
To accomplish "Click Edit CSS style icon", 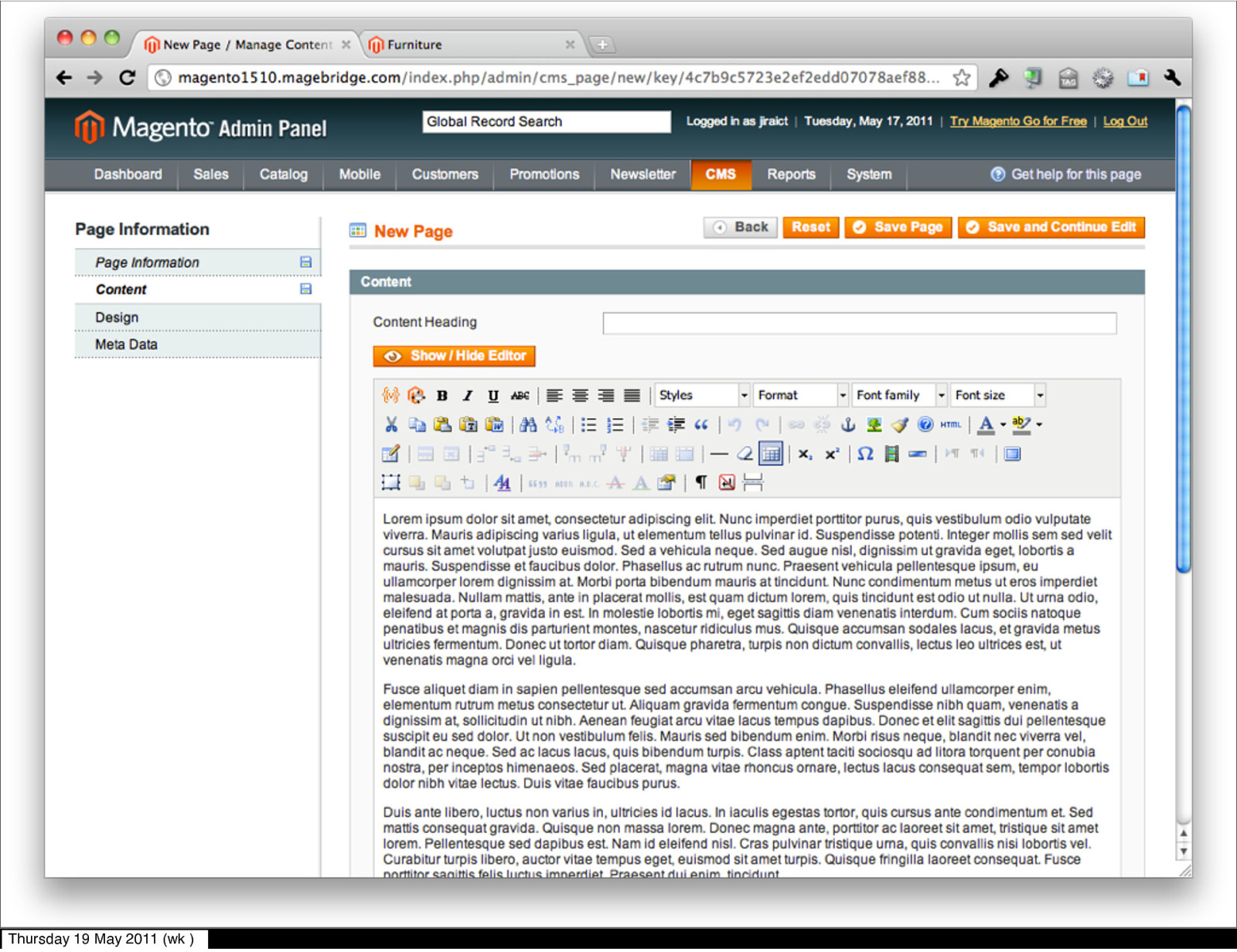I will coord(502,483).
